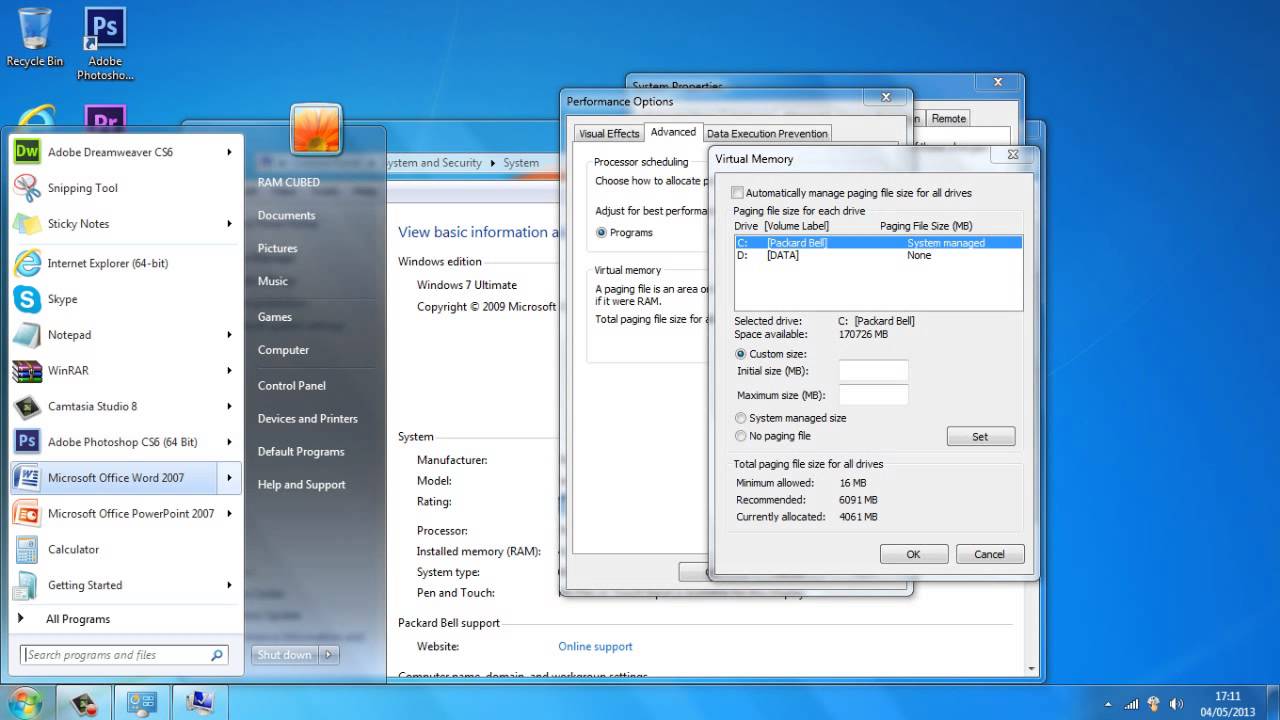Click the Recycle Bin desktop icon
Viewport: 1280px width, 720px height.
click(34, 38)
